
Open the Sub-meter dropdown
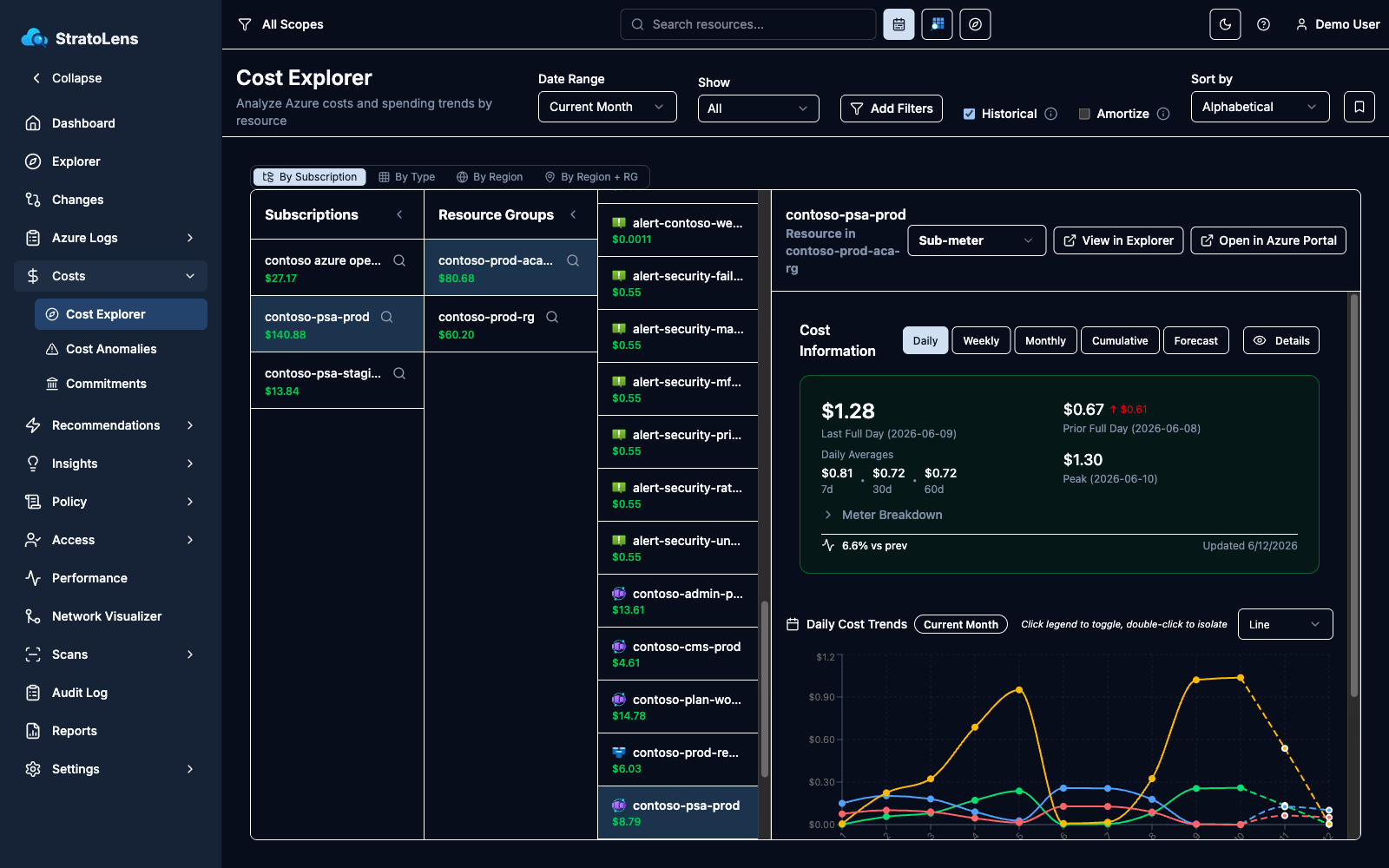pyautogui.click(x=977, y=240)
